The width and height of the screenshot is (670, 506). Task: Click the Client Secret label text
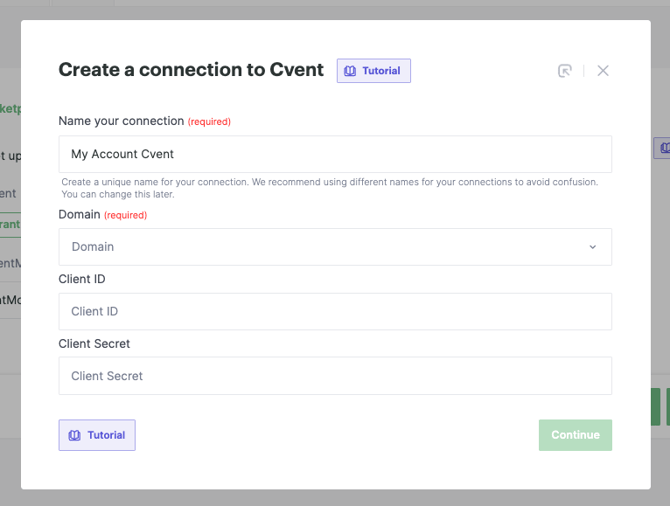(94, 344)
